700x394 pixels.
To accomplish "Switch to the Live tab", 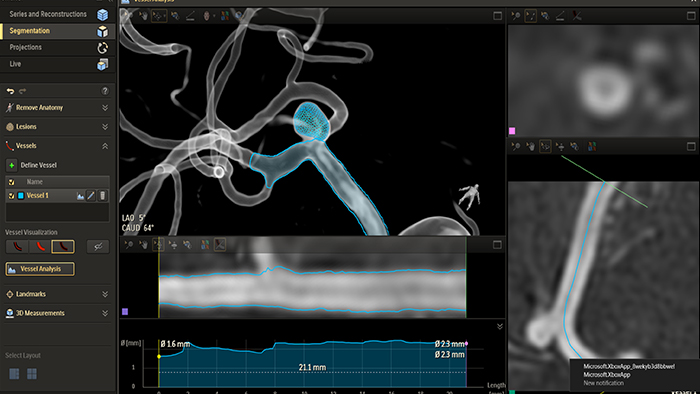I will pos(58,64).
